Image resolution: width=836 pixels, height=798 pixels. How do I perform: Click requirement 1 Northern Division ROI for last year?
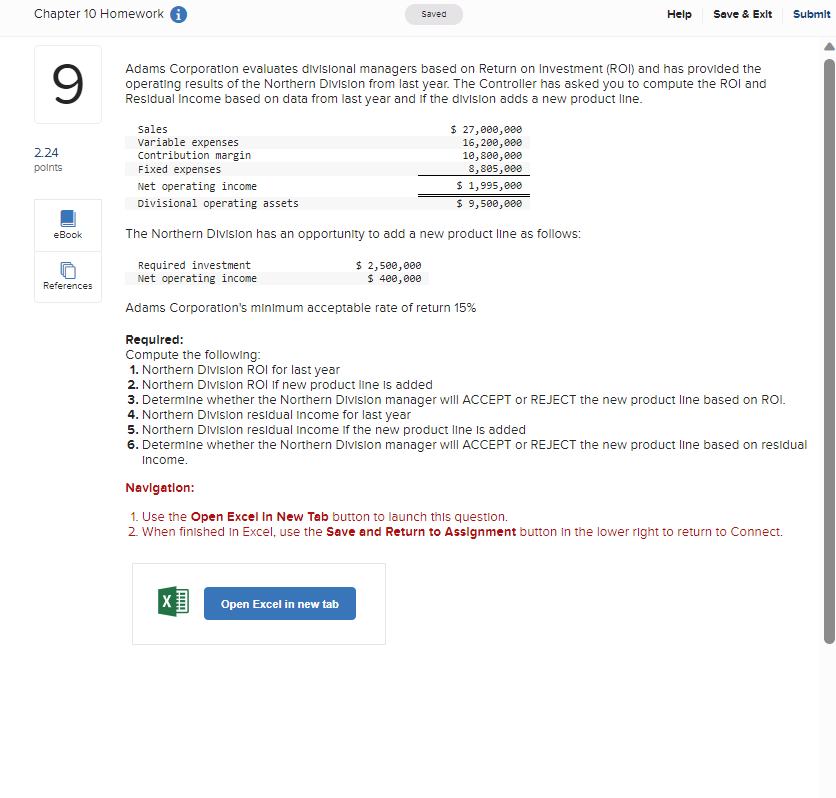(240, 370)
